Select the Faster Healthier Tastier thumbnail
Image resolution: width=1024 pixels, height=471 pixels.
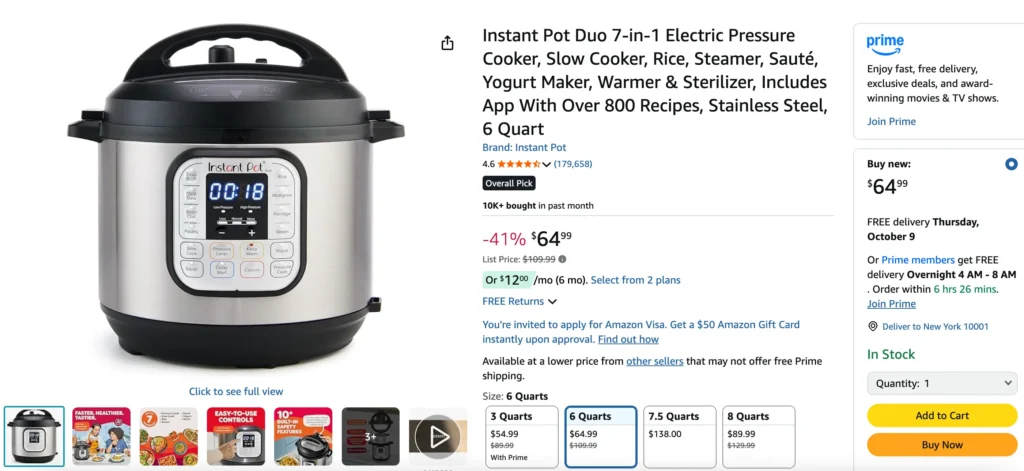(101, 436)
